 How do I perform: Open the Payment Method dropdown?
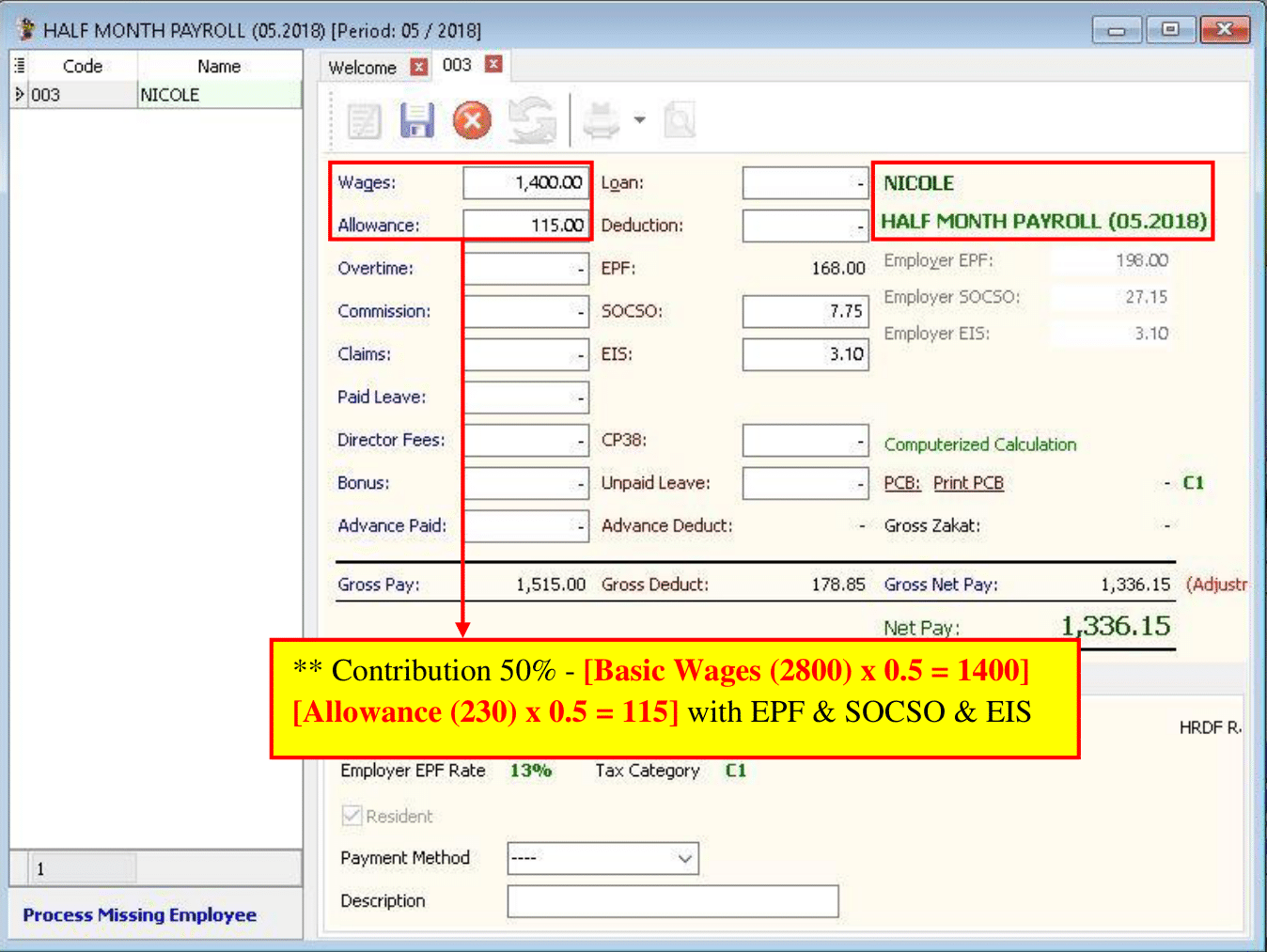pos(685,858)
